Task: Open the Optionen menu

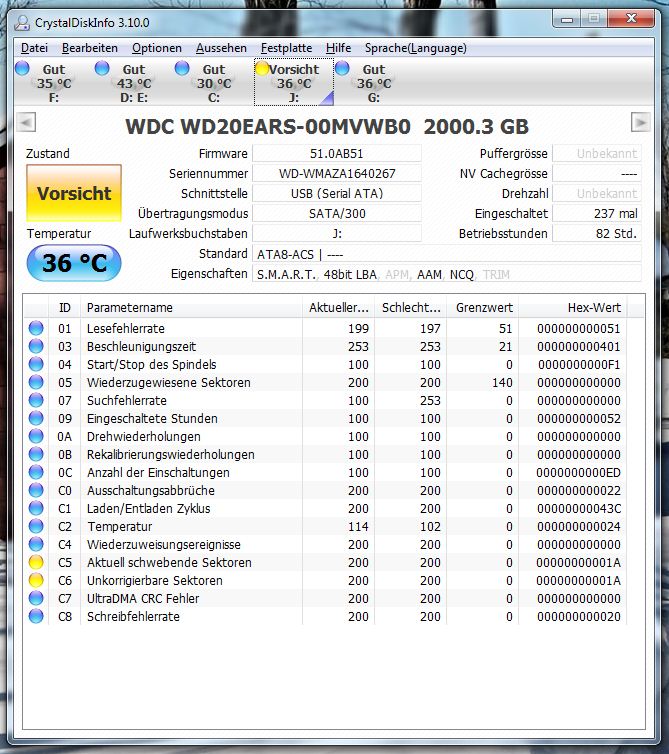Action: [x=157, y=48]
